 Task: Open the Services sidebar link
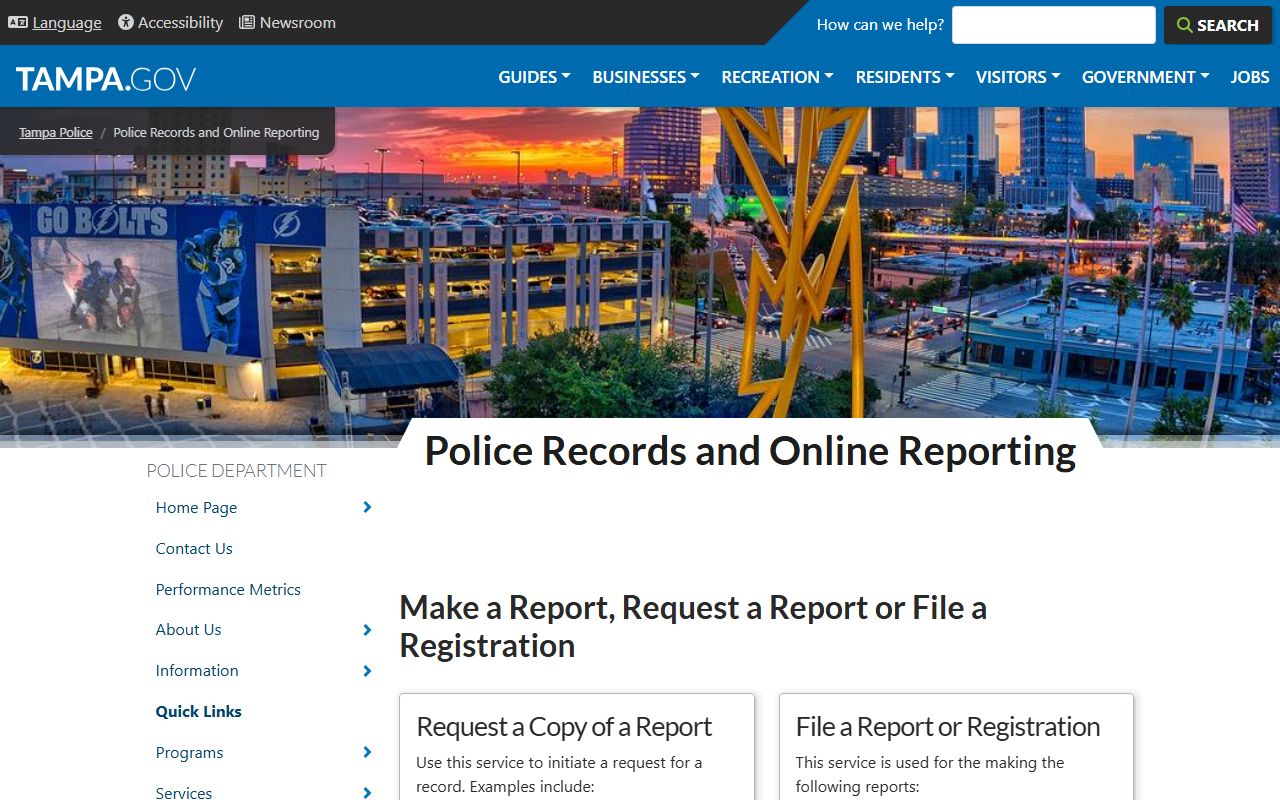coord(184,793)
